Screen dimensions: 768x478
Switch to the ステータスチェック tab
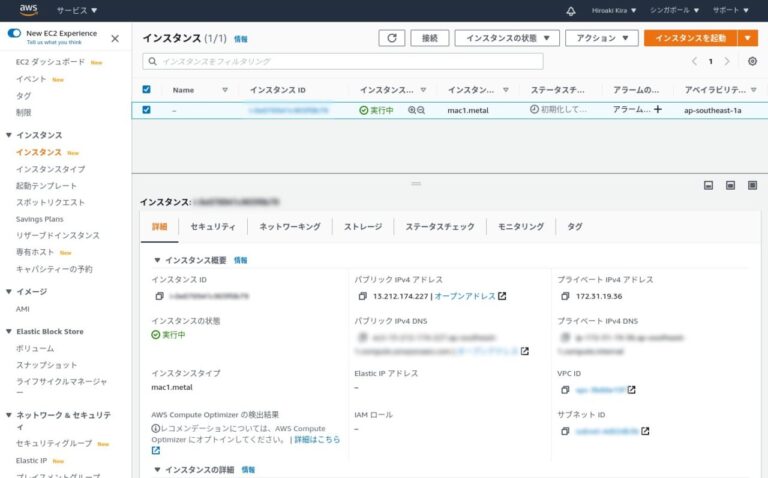click(440, 227)
